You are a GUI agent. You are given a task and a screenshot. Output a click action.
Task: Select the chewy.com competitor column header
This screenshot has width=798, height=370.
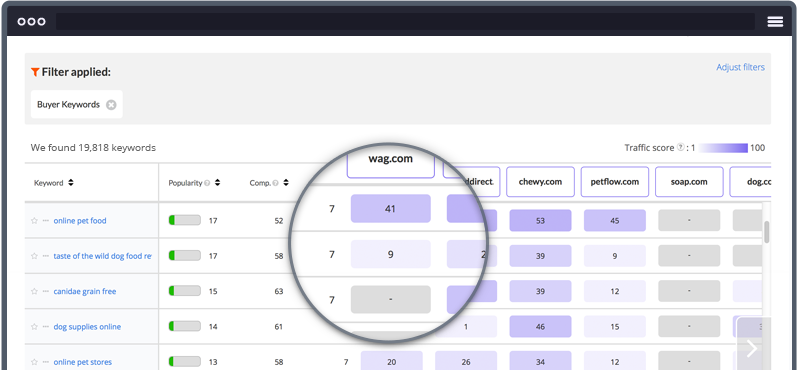click(x=540, y=182)
